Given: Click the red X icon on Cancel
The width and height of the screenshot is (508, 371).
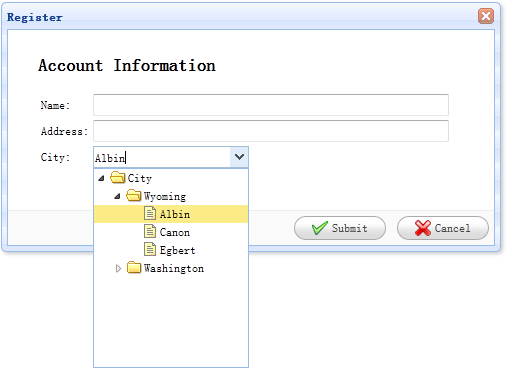Looking at the screenshot, I should (x=423, y=228).
